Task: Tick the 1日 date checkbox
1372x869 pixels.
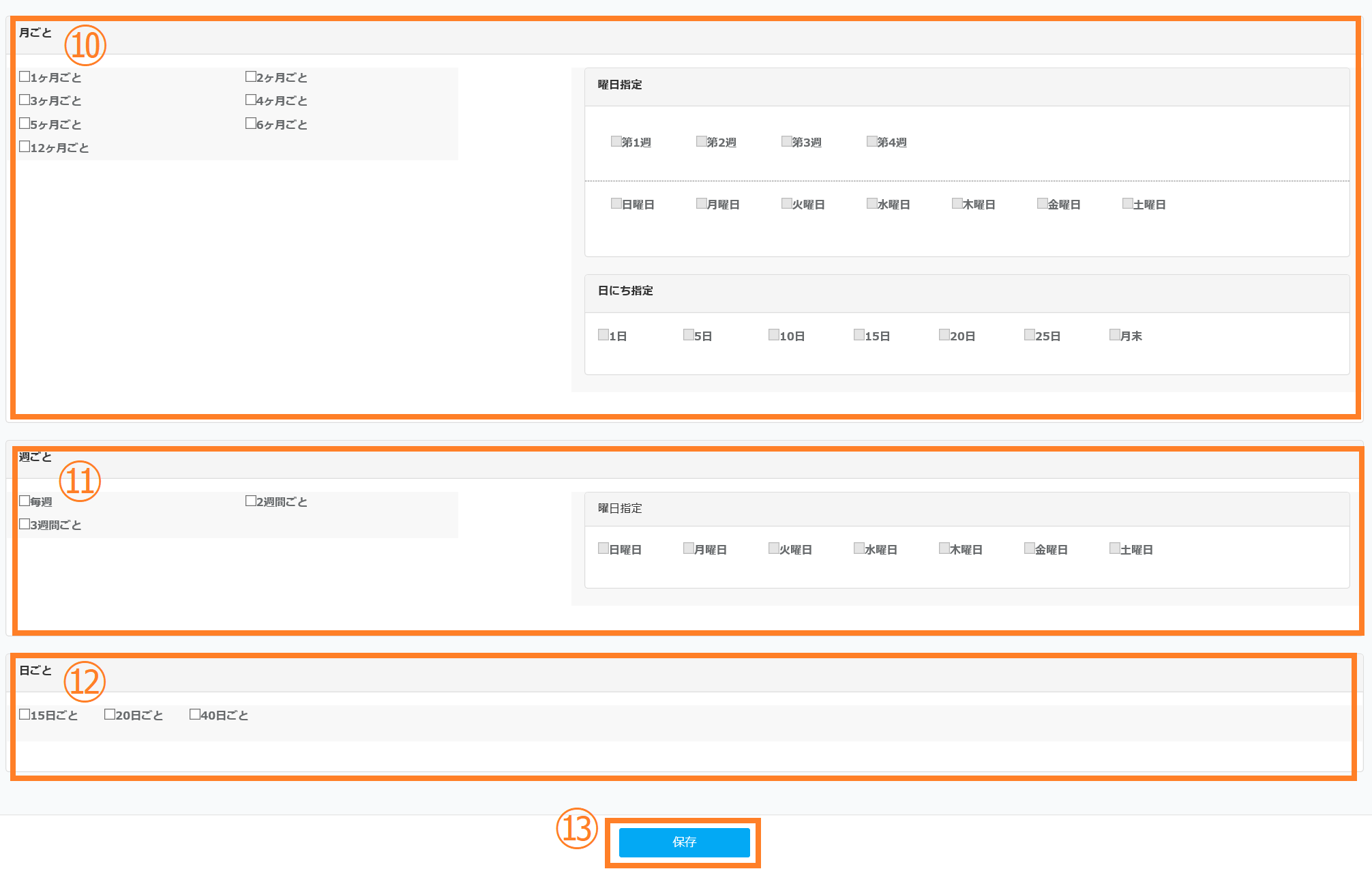Action: click(603, 335)
